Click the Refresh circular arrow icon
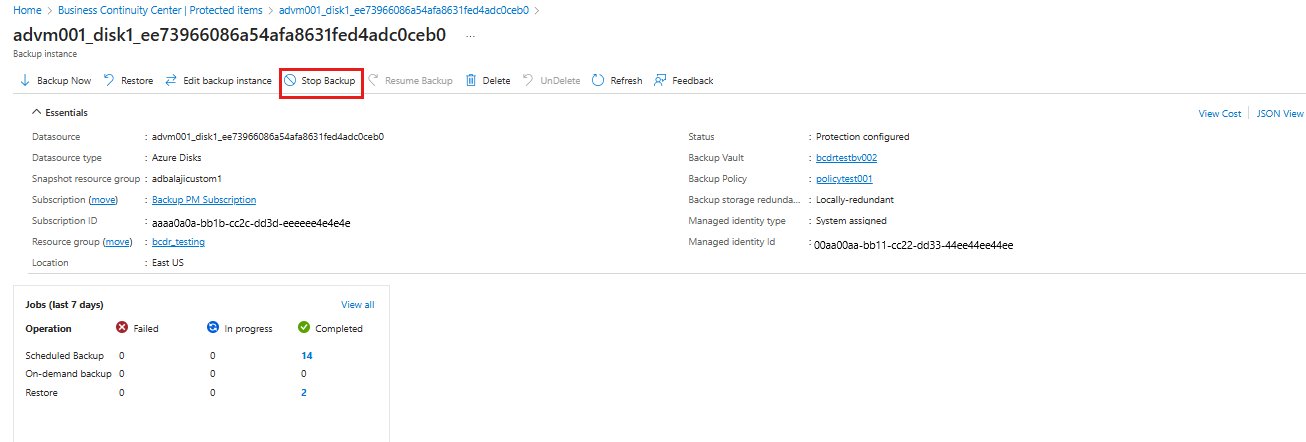The width and height of the screenshot is (1306, 442). 598,80
